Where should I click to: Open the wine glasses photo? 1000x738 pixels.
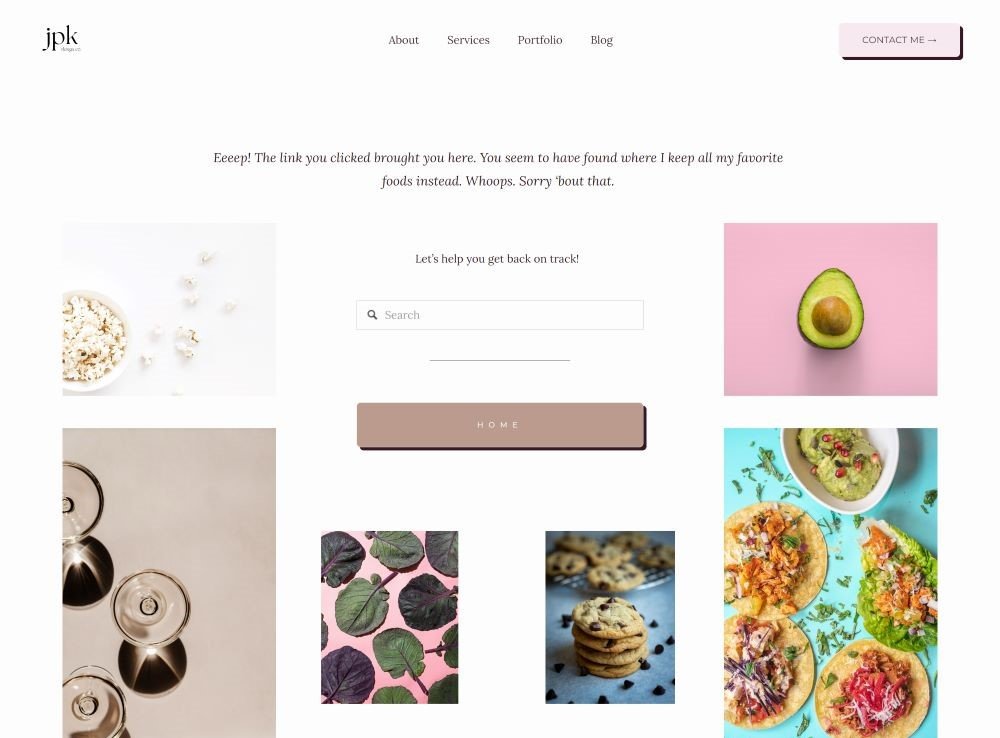(169, 583)
